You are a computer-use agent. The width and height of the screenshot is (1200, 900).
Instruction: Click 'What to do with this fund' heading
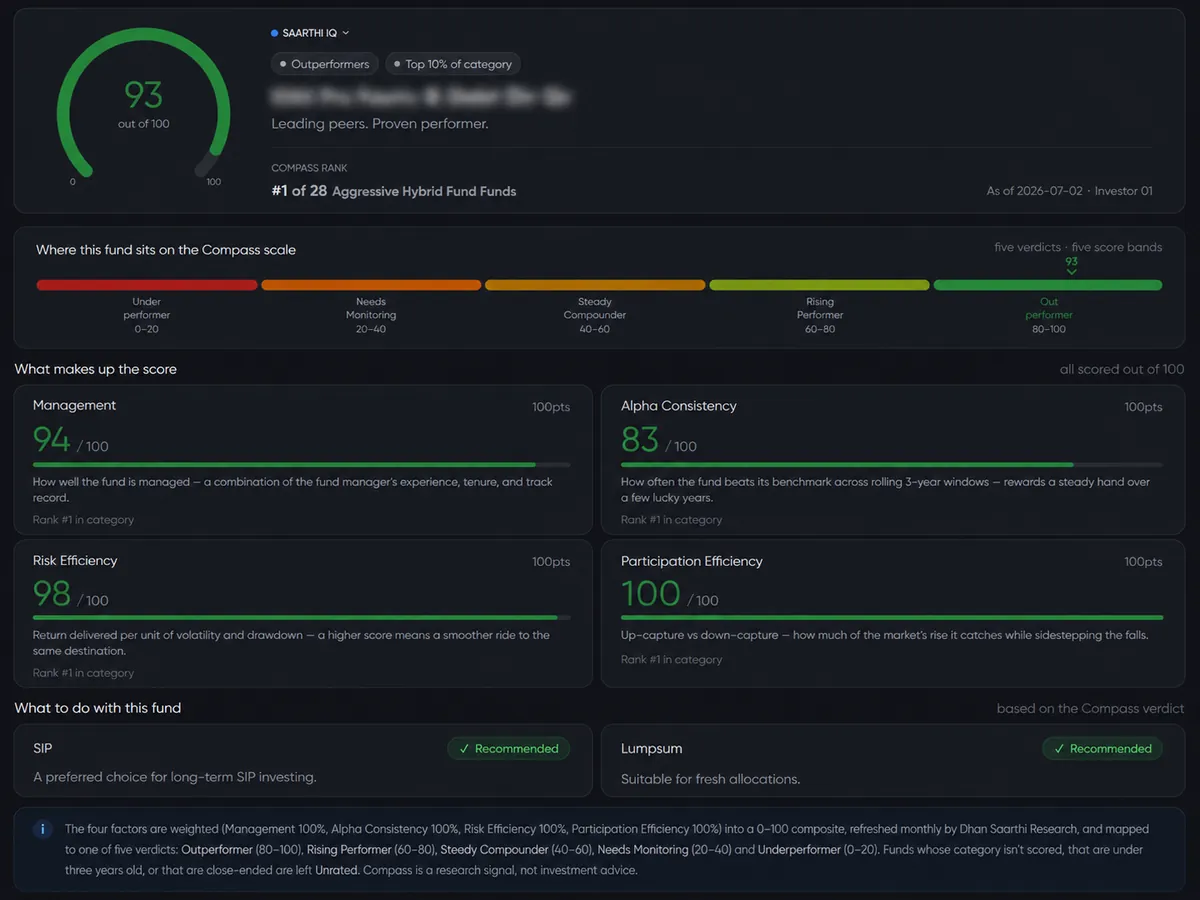pyautogui.click(x=97, y=708)
